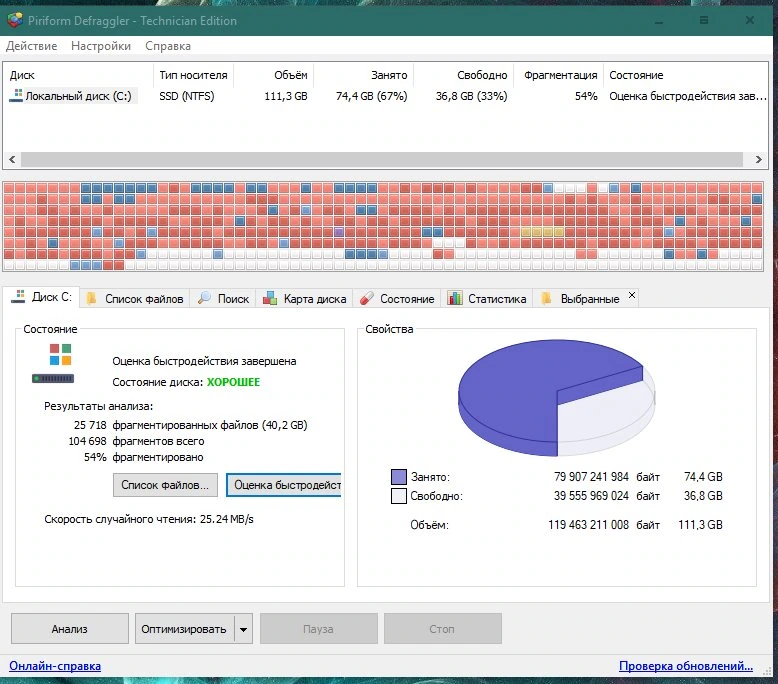The height and width of the screenshot is (684, 778).
Task: Open the Состояние tab
Action: coord(397,299)
